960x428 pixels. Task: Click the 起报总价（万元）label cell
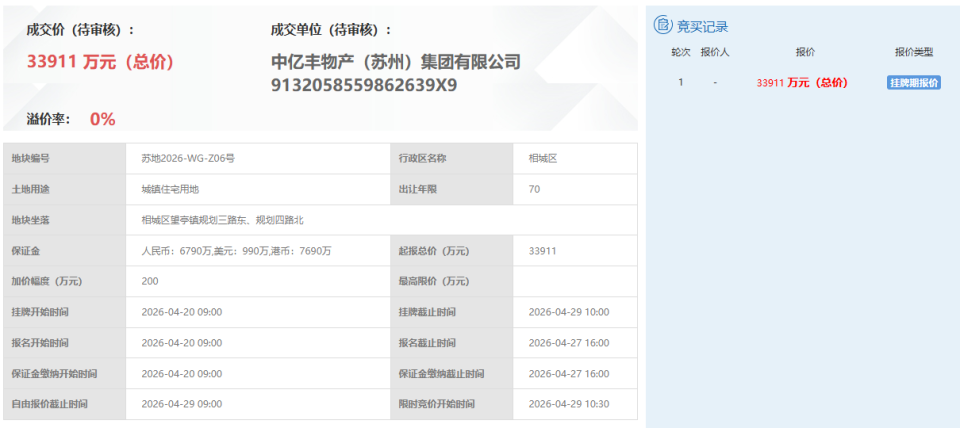[x=452, y=250]
